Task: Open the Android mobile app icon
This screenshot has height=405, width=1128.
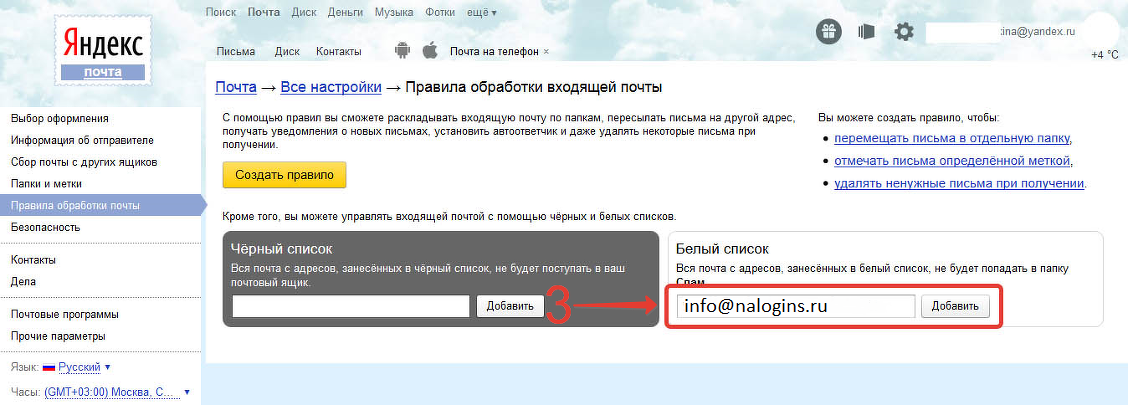Action: [x=402, y=51]
